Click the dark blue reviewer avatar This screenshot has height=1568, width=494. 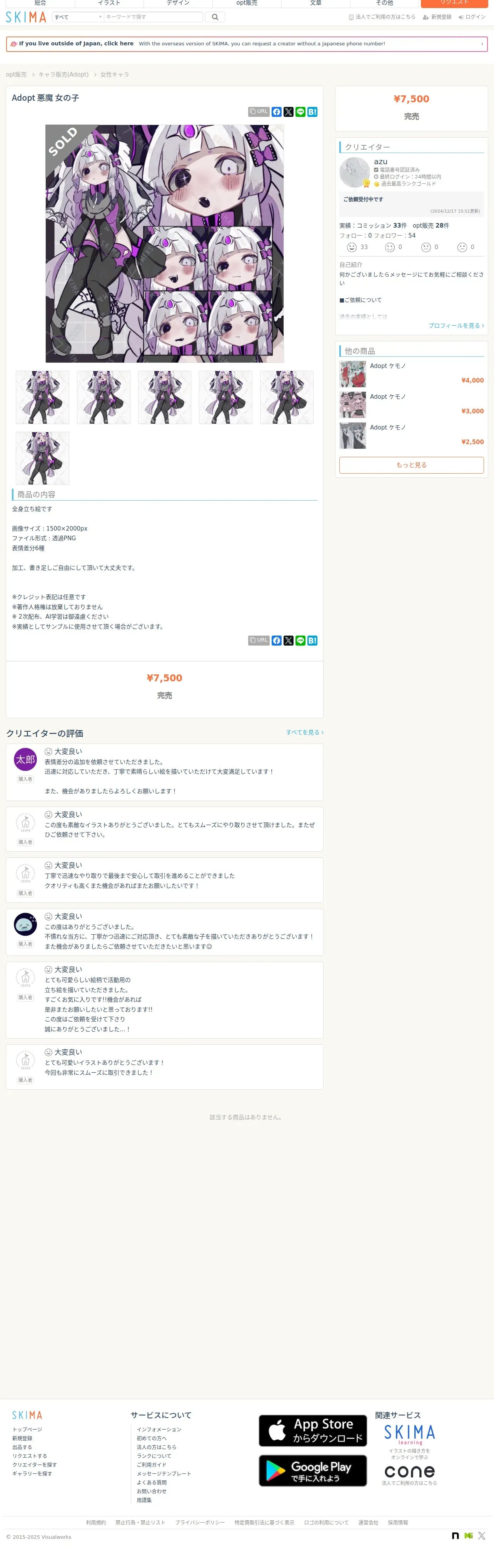pos(25,924)
